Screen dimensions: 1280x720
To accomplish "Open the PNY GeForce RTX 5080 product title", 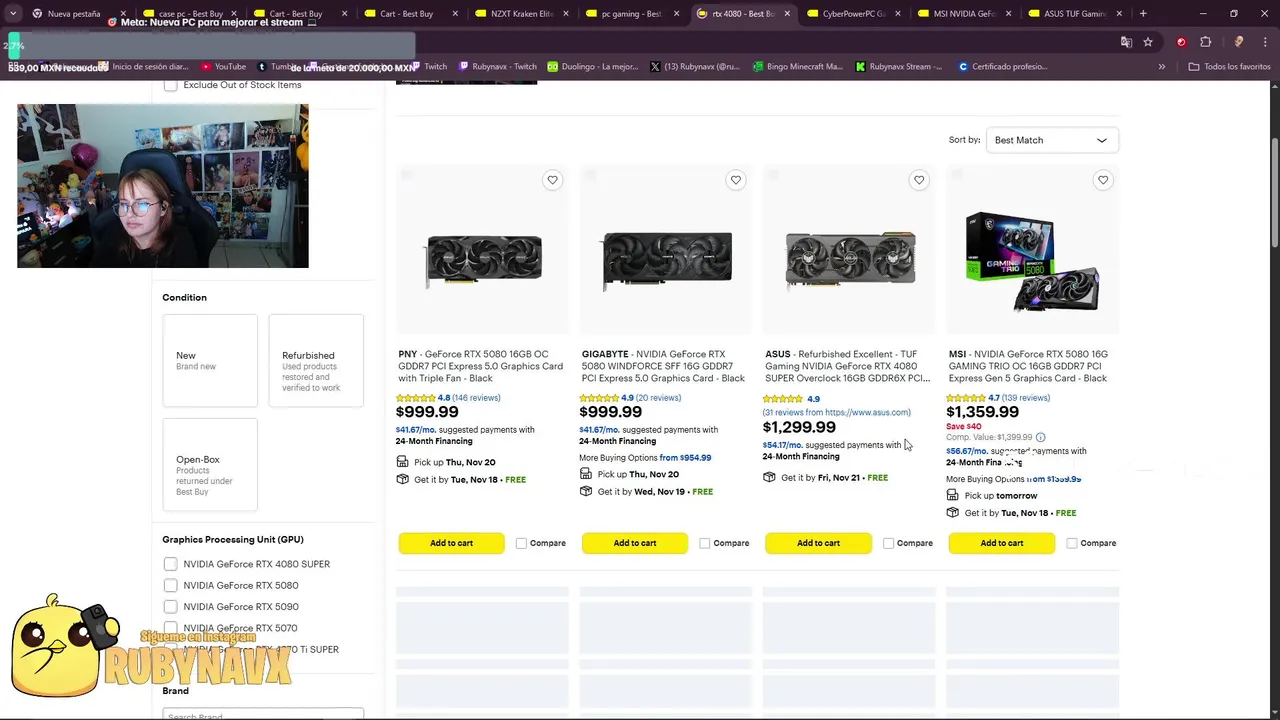I will [x=481, y=366].
